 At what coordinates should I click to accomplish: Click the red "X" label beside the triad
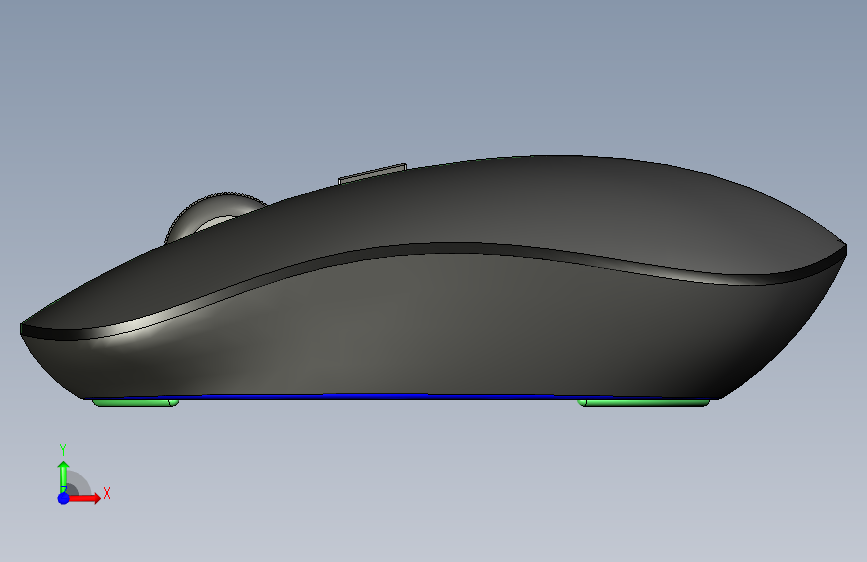[107, 493]
